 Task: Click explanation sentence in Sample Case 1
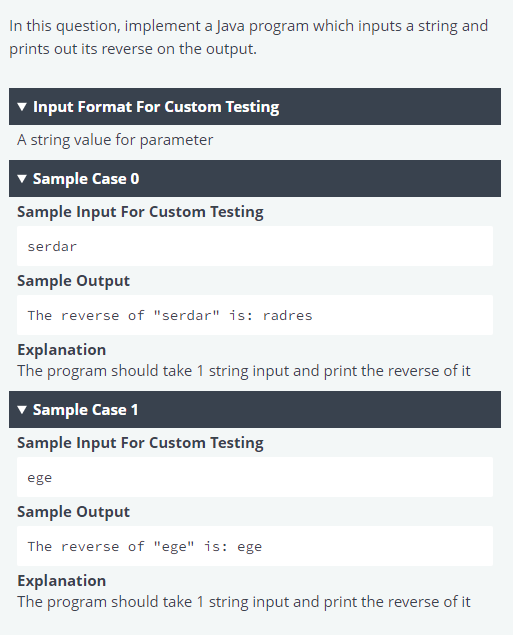(244, 602)
